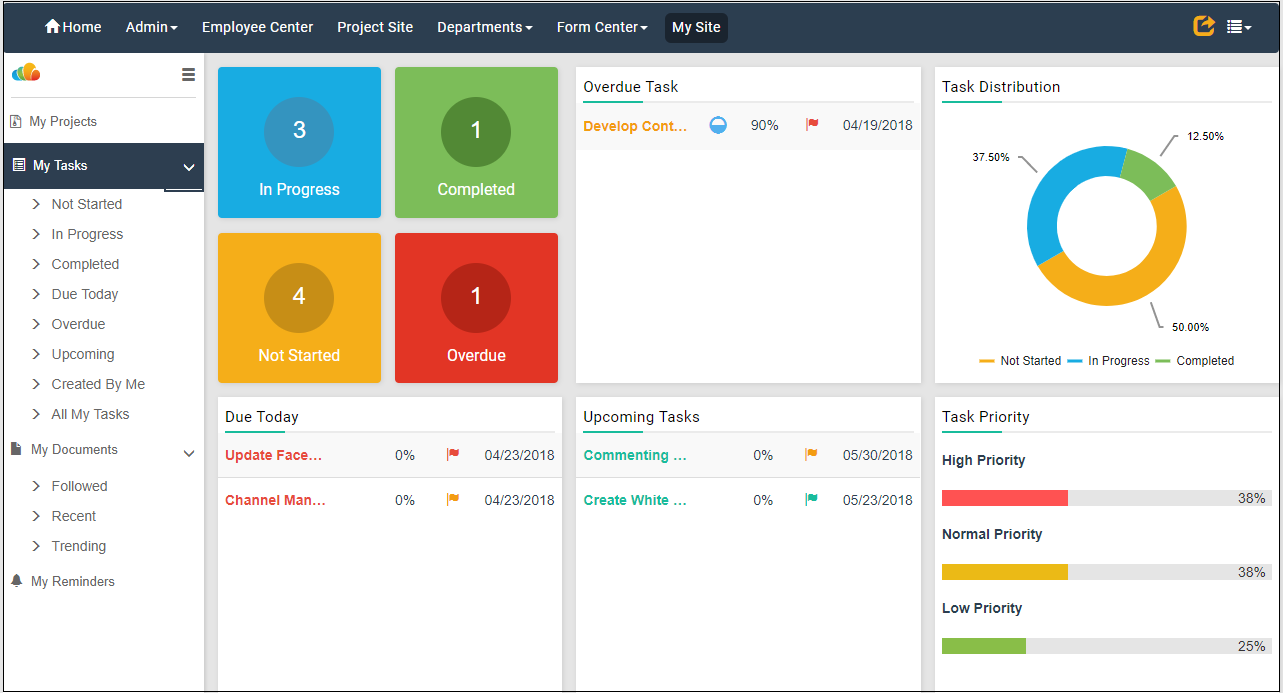Open the list view menu icon at top right
This screenshot has width=1283, height=693.
point(1238,27)
